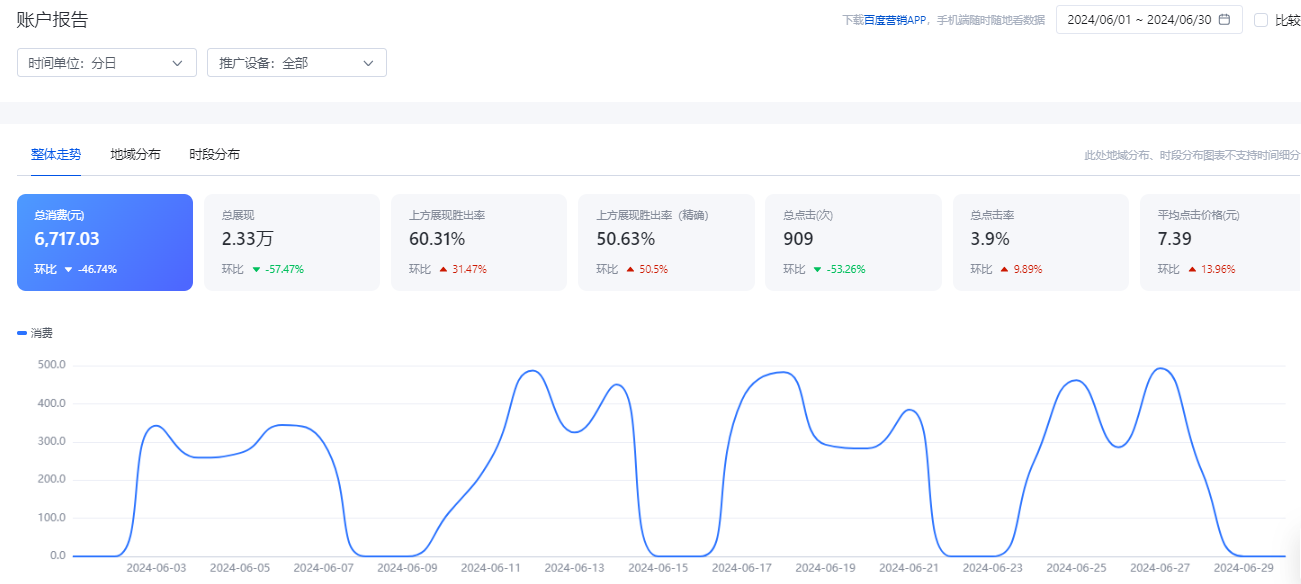This screenshot has height=584, width=1301.
Task: Enable the 比较 checkbox
Action: (x=1261, y=20)
